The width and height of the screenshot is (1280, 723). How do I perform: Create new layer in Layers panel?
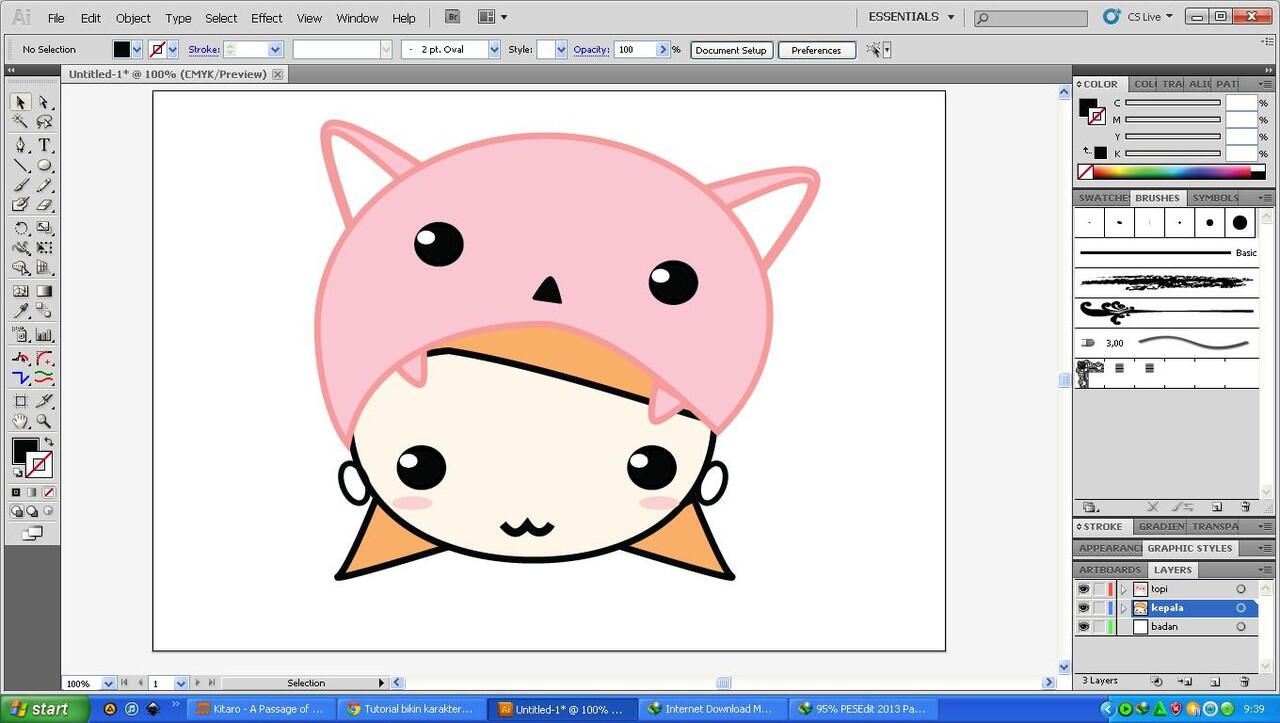pos(1216,681)
